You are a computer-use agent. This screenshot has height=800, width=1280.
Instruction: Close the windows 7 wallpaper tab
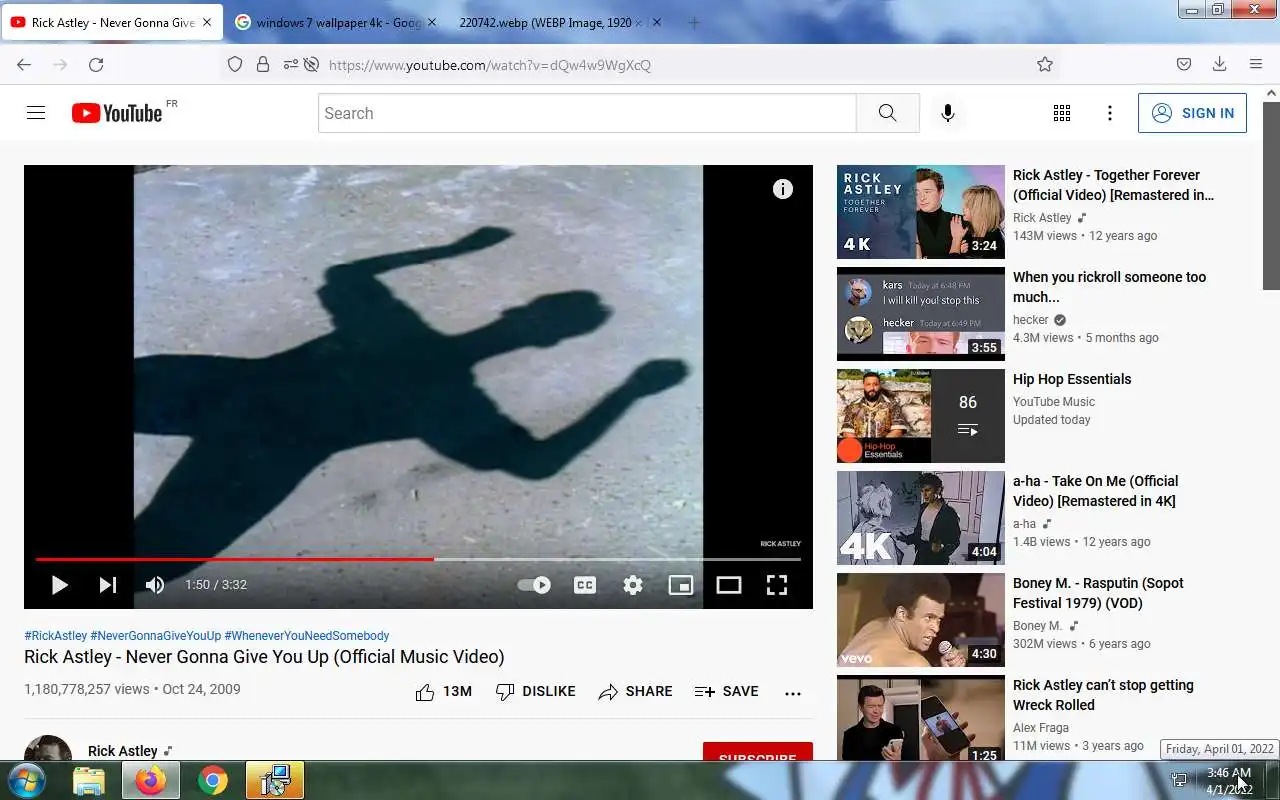pyautogui.click(x=432, y=22)
